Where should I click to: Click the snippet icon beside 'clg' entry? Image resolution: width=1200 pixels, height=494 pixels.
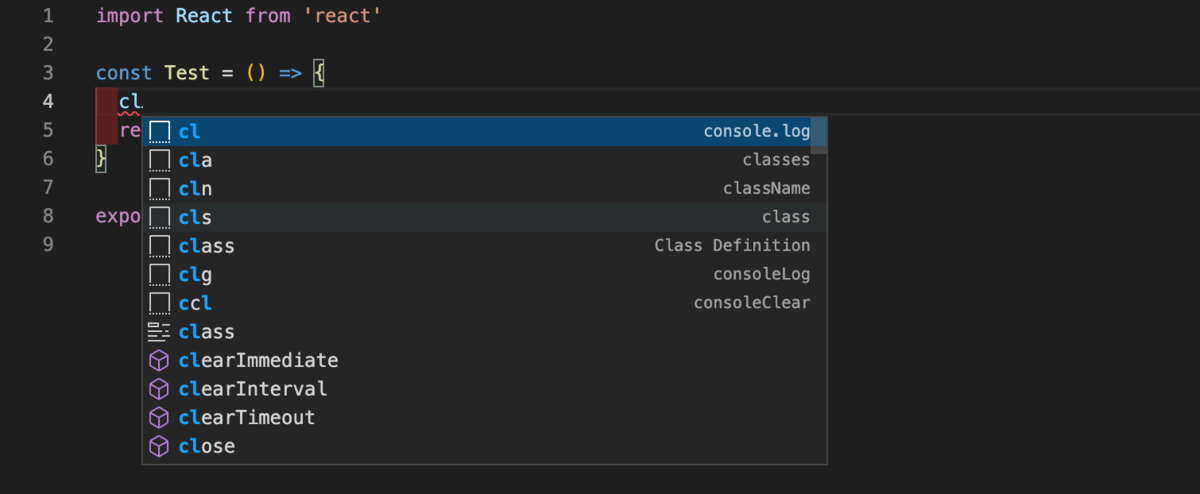[159, 274]
